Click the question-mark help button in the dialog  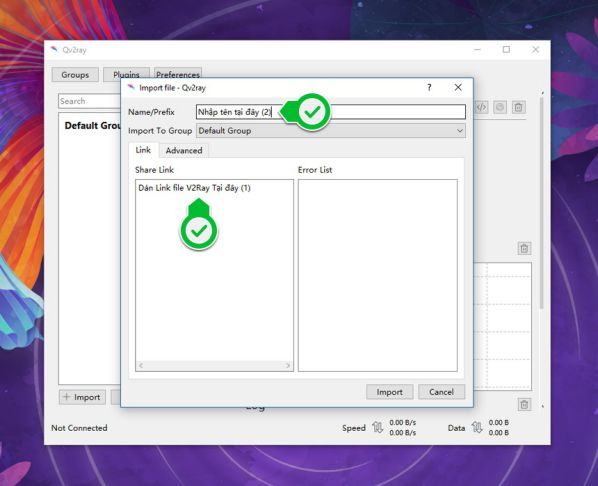pos(429,88)
